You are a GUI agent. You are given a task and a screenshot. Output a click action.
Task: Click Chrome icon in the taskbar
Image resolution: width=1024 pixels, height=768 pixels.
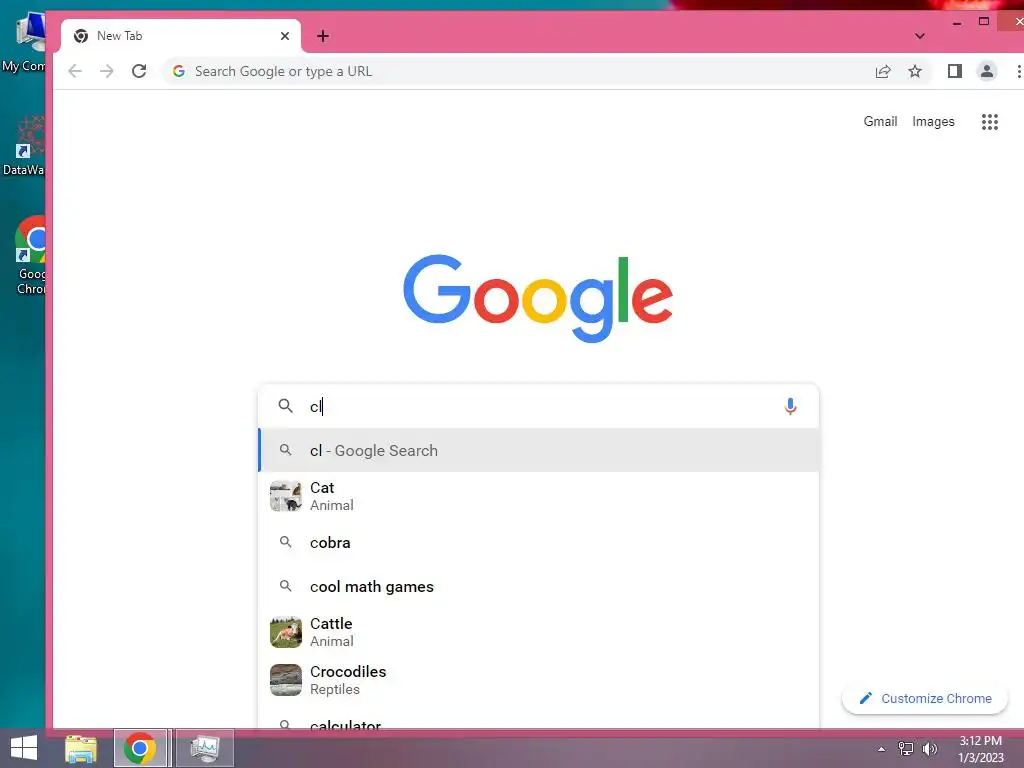(140, 748)
